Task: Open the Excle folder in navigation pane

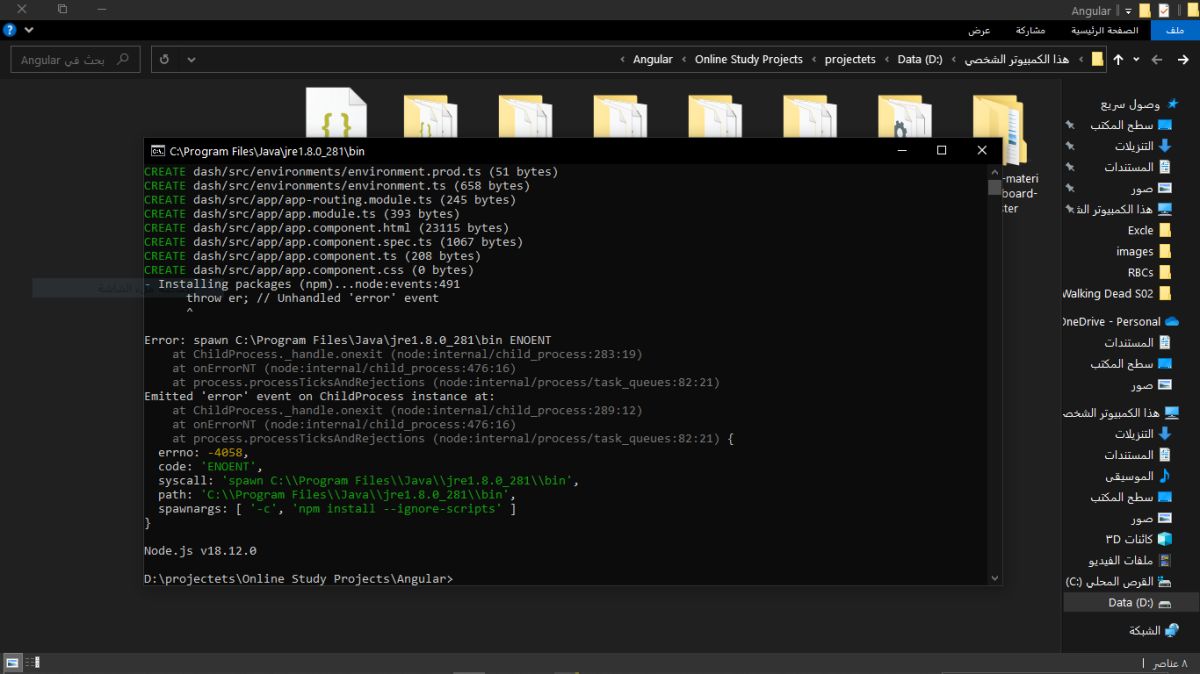Action: (x=1149, y=230)
